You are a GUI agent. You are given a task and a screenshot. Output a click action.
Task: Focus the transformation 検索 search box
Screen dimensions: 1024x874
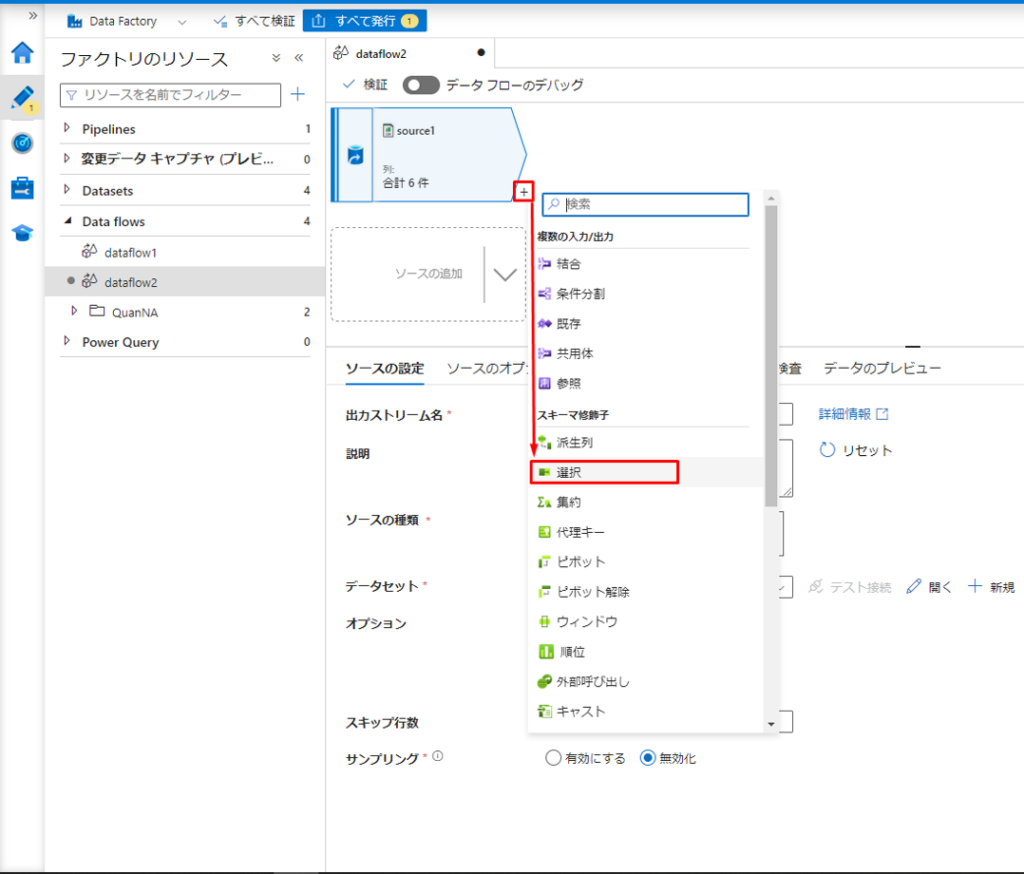pyautogui.click(x=645, y=204)
